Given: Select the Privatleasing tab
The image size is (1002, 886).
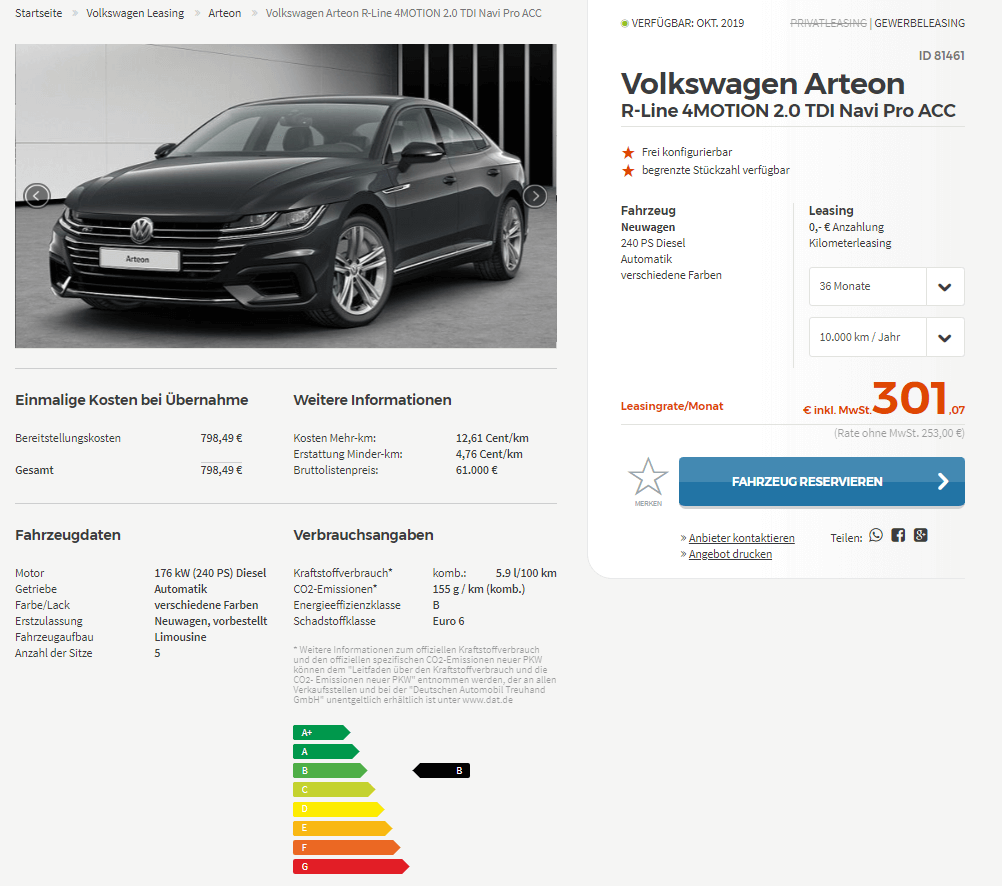Looking at the screenshot, I should (828, 23).
